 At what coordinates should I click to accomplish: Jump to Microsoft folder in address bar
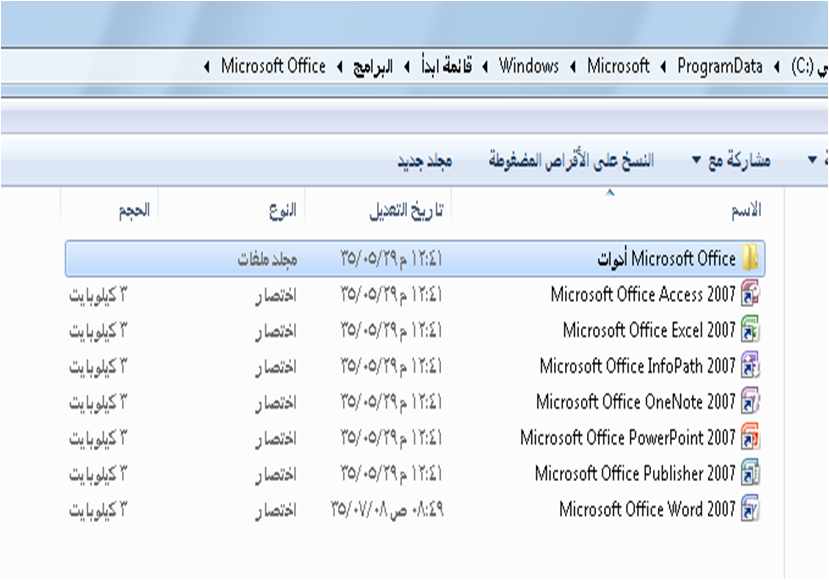[618, 66]
